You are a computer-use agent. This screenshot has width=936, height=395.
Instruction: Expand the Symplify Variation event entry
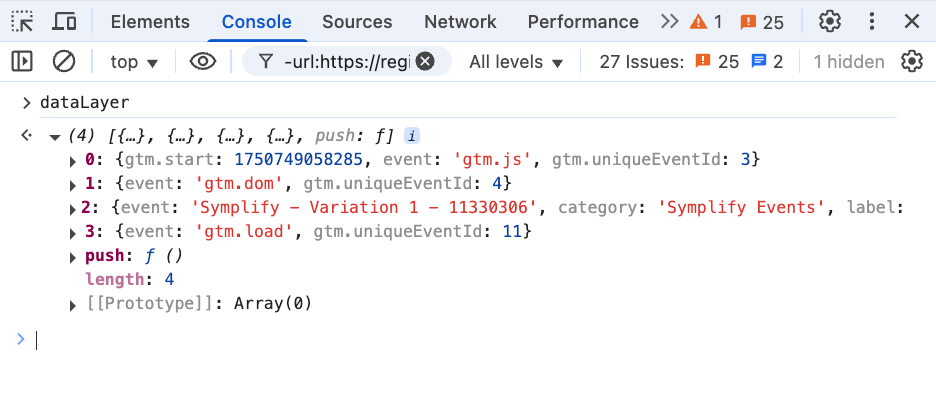pos(73,209)
